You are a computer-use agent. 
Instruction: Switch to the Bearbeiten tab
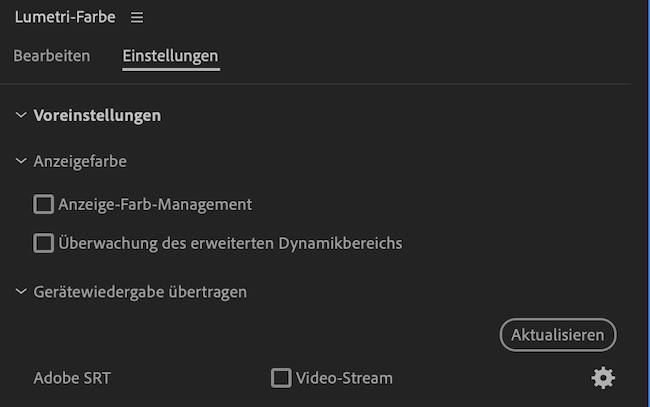coord(52,56)
